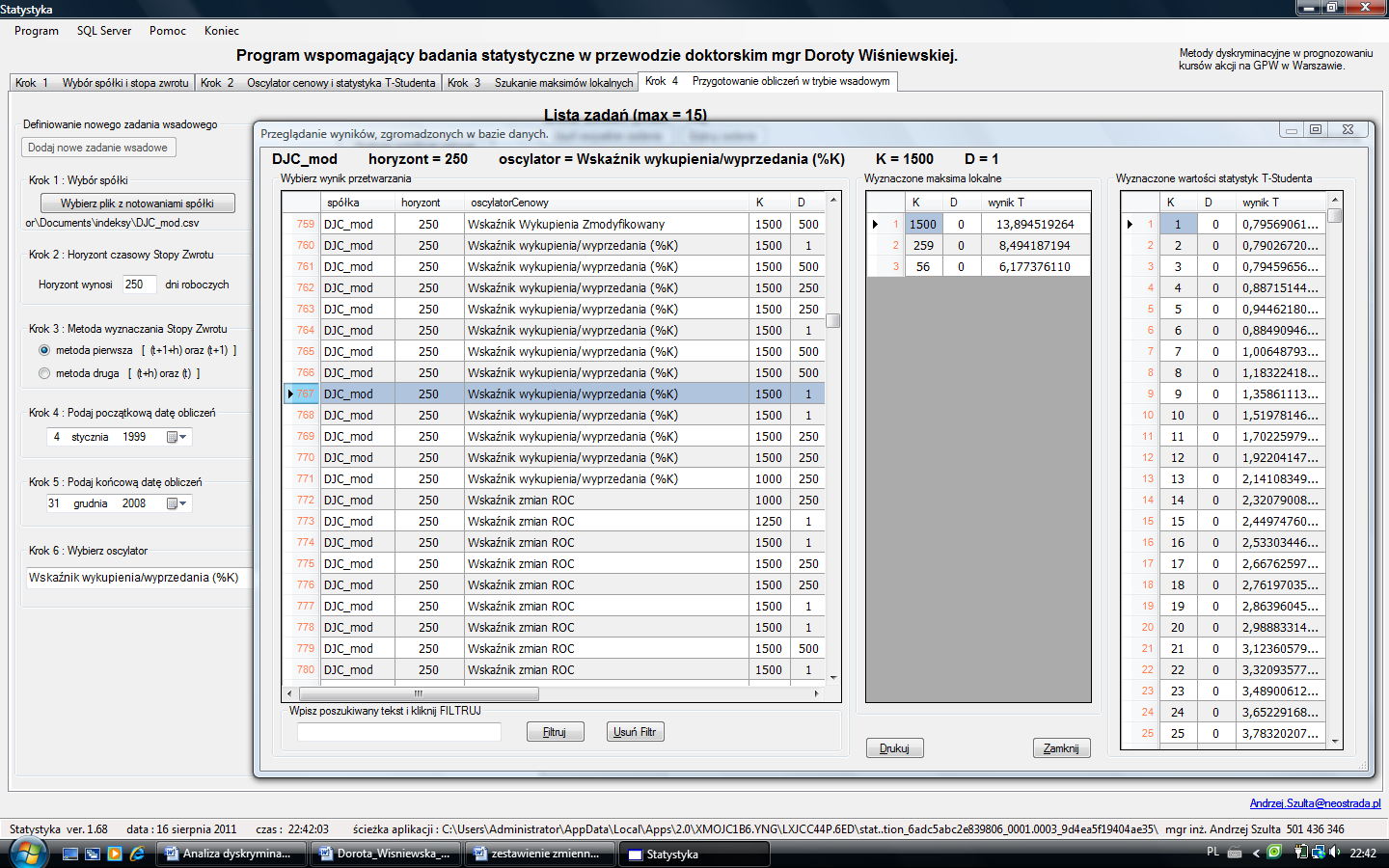
Task: Launch Windows Media Player from quick launch
Action: tap(115, 854)
